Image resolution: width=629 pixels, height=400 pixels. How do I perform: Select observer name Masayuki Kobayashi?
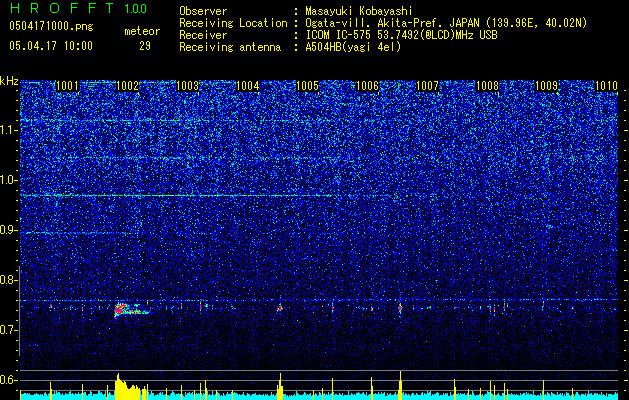point(359,11)
